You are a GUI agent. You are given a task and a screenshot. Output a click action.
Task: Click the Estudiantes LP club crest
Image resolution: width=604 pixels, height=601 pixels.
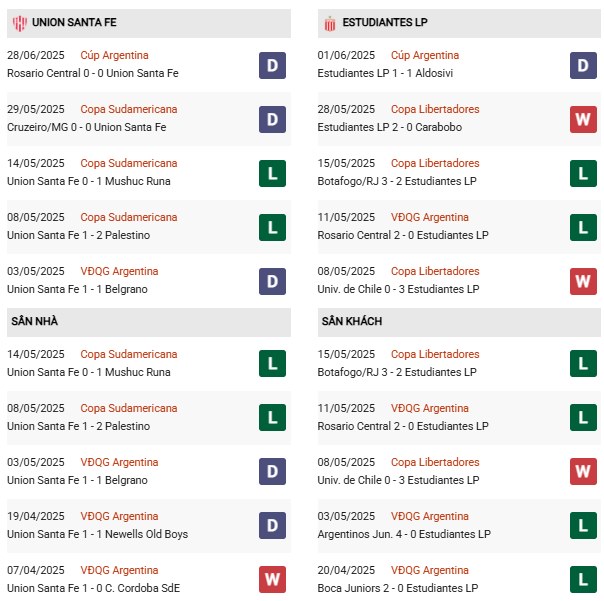pyautogui.click(x=328, y=21)
